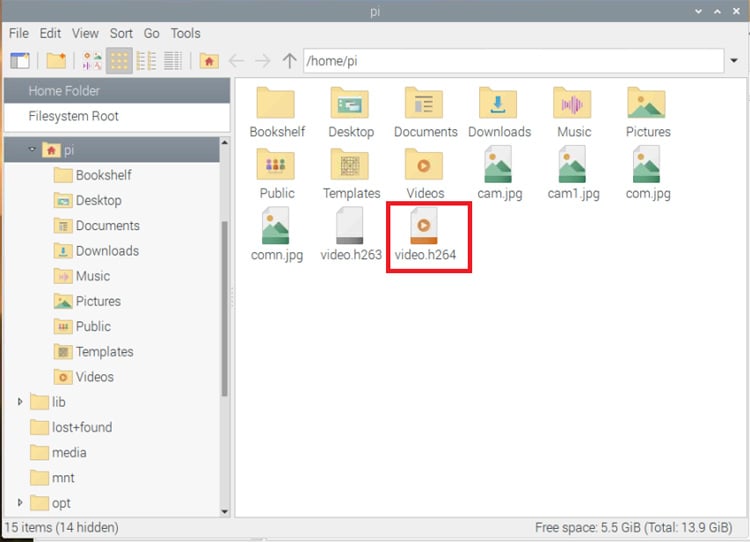Select the cam.jpg image file
This screenshot has width=750, height=542.
click(499, 172)
